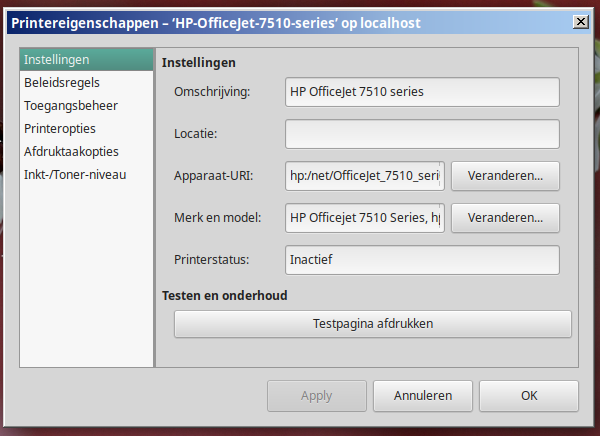Open the Beleidsregels section
Screen dimensions: 600x436
(86, 83)
